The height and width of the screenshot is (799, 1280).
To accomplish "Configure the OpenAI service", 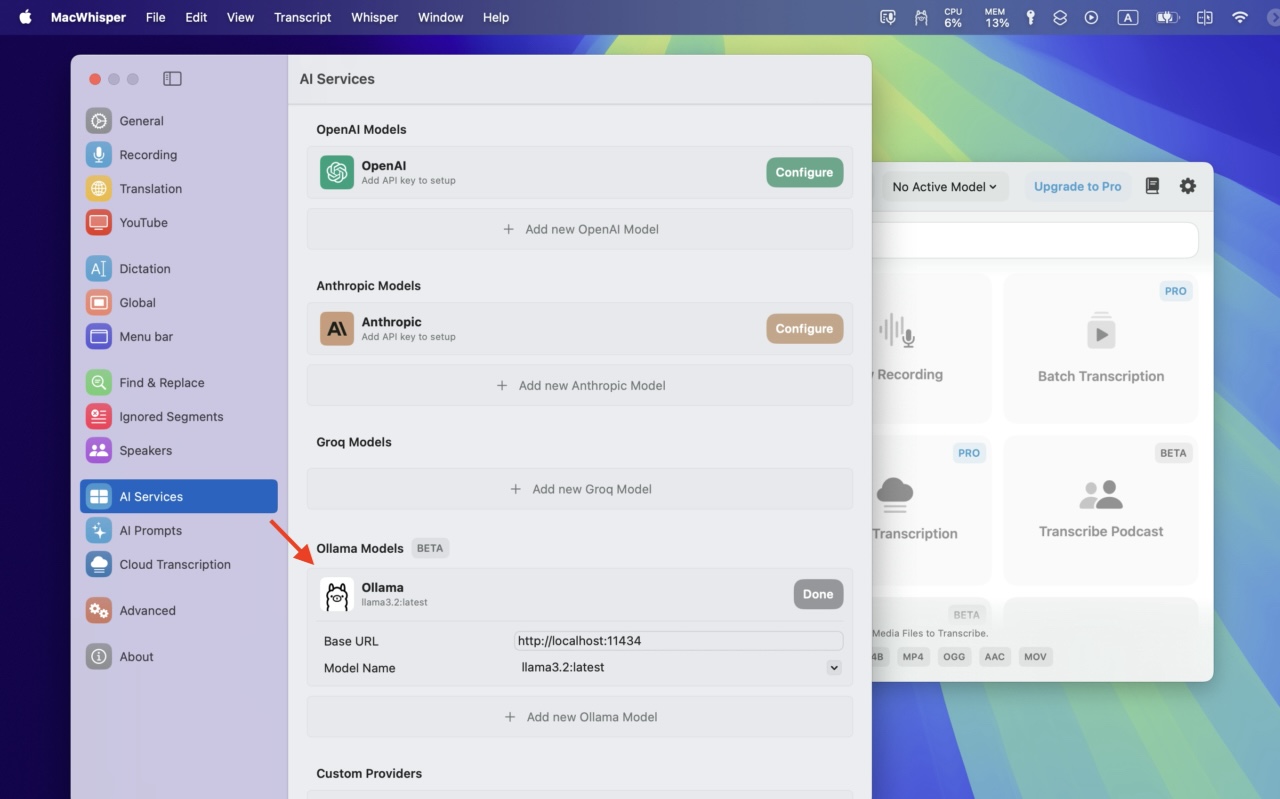I will [x=804, y=172].
